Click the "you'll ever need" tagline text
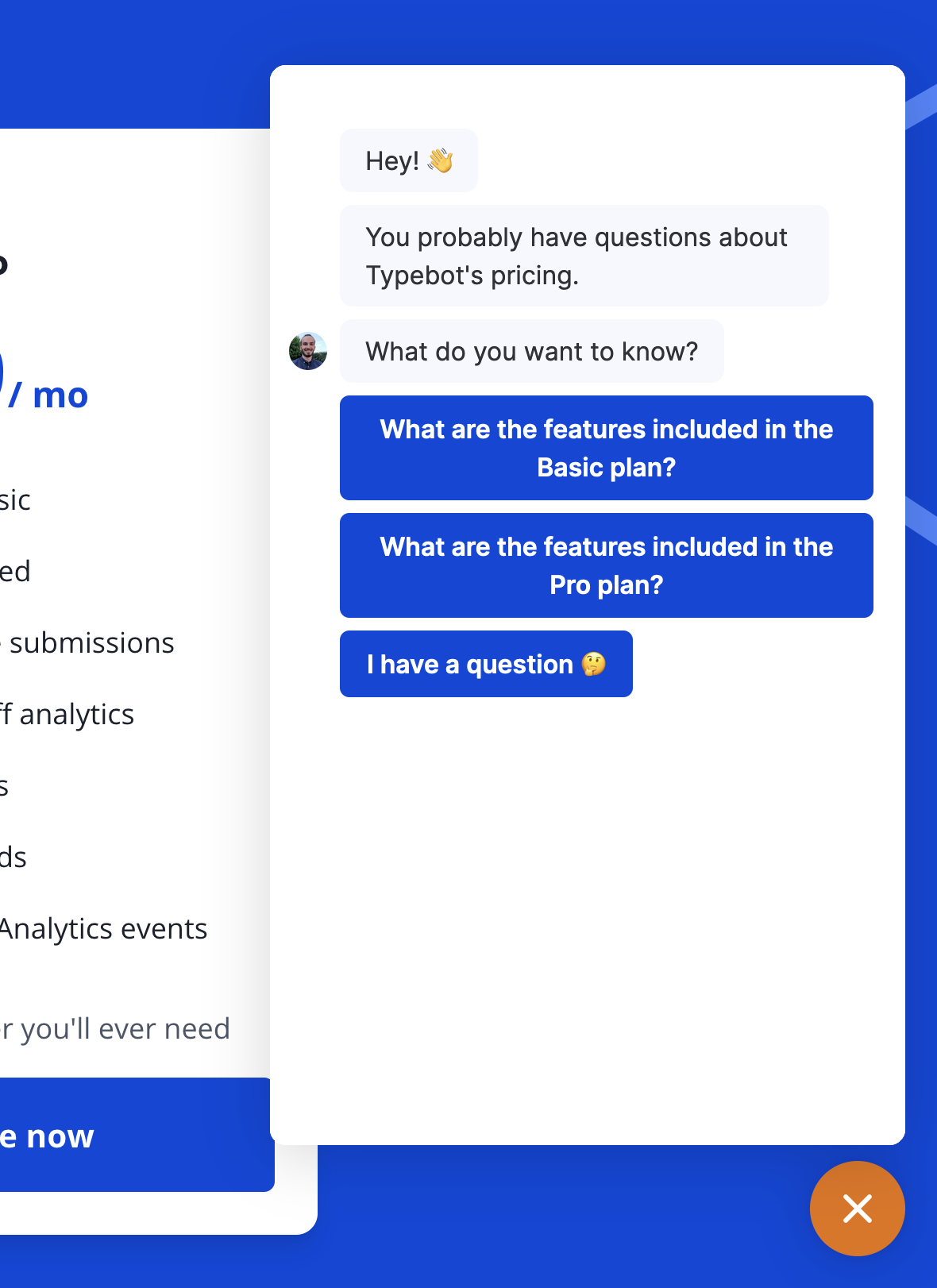Screen dimensions: 937x1288 pos(118,1028)
